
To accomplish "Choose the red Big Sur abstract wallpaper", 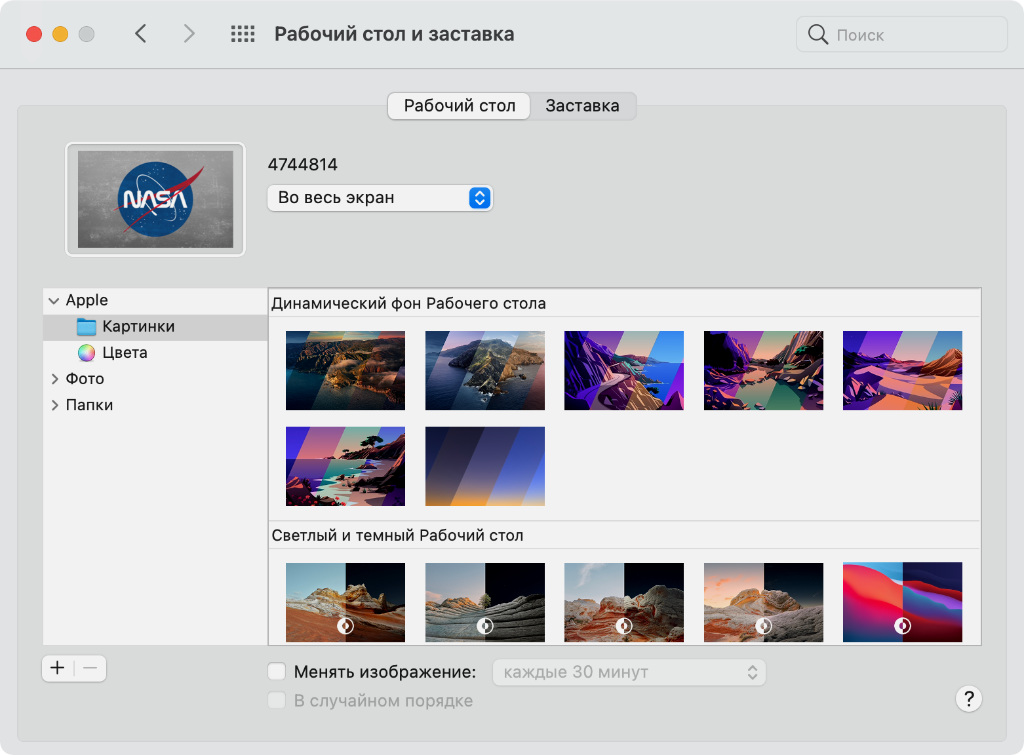I will 902,602.
